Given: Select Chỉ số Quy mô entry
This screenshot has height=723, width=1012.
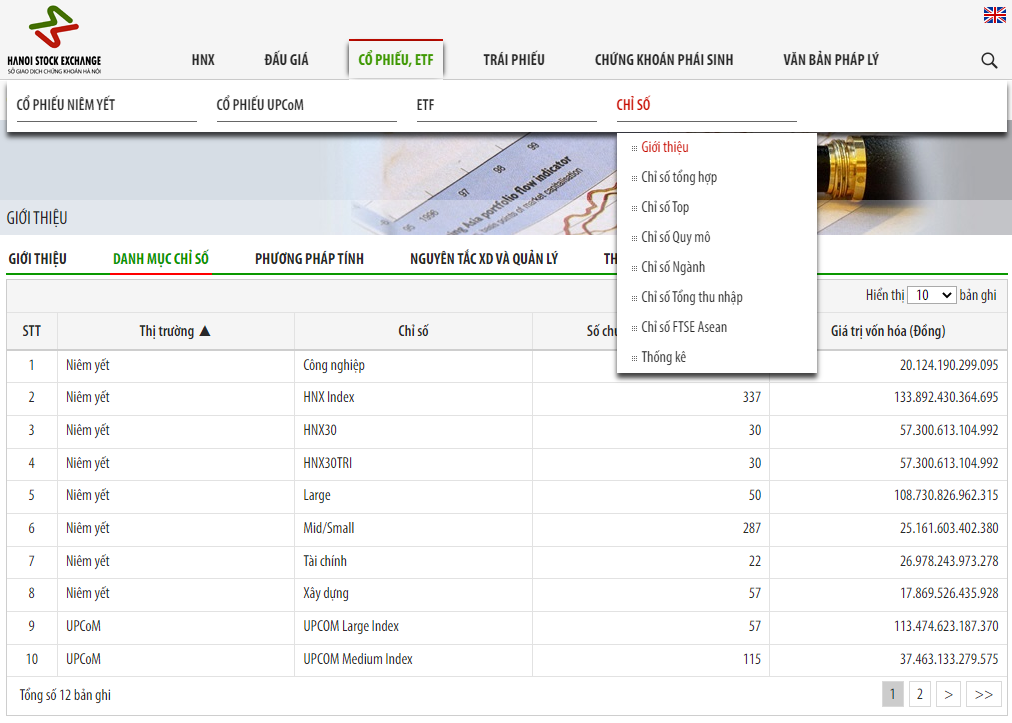Looking at the screenshot, I should (x=676, y=237).
